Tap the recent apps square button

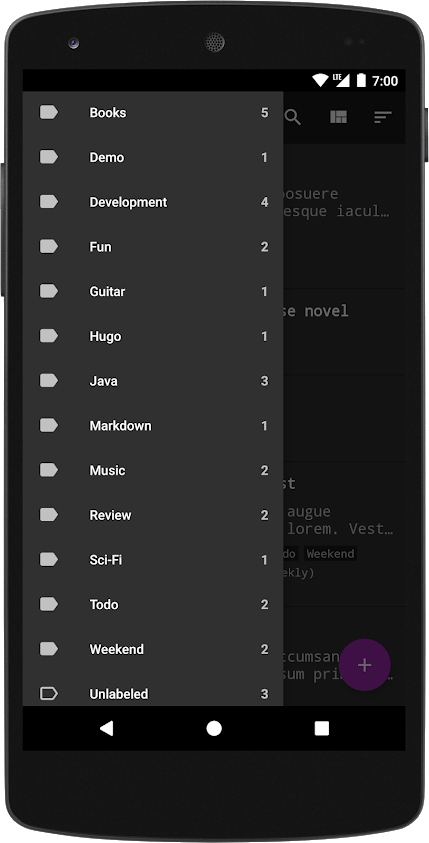point(321,728)
